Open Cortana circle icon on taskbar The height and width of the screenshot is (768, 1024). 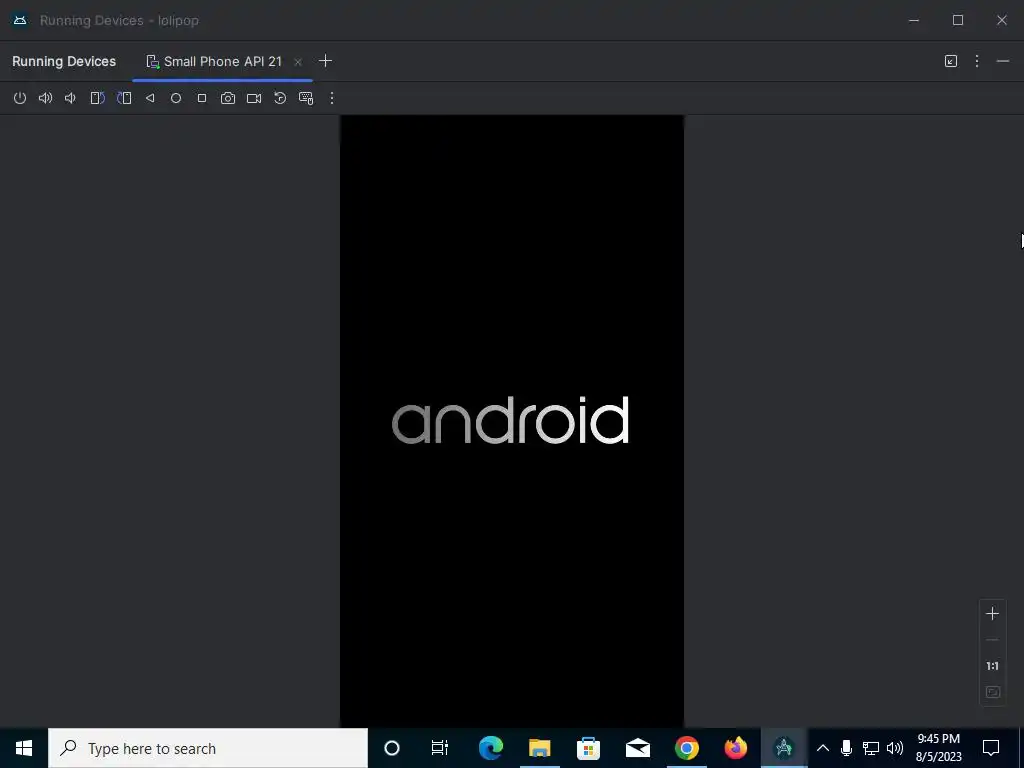point(391,748)
